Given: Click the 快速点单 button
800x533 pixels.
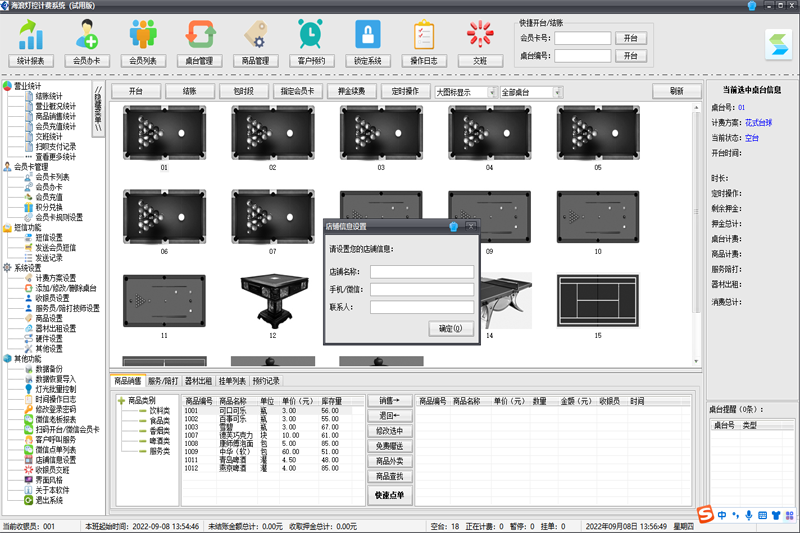Looking at the screenshot, I should 390,495.
